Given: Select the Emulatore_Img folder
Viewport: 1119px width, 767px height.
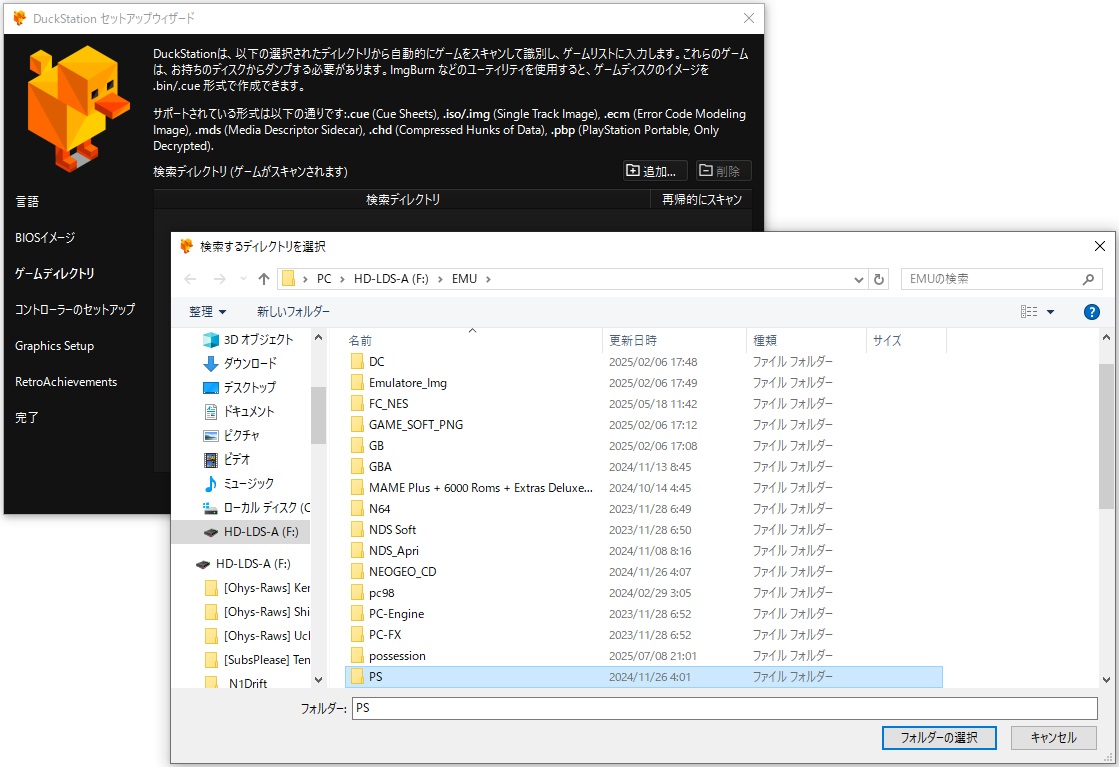Looking at the screenshot, I should [644, 383].
